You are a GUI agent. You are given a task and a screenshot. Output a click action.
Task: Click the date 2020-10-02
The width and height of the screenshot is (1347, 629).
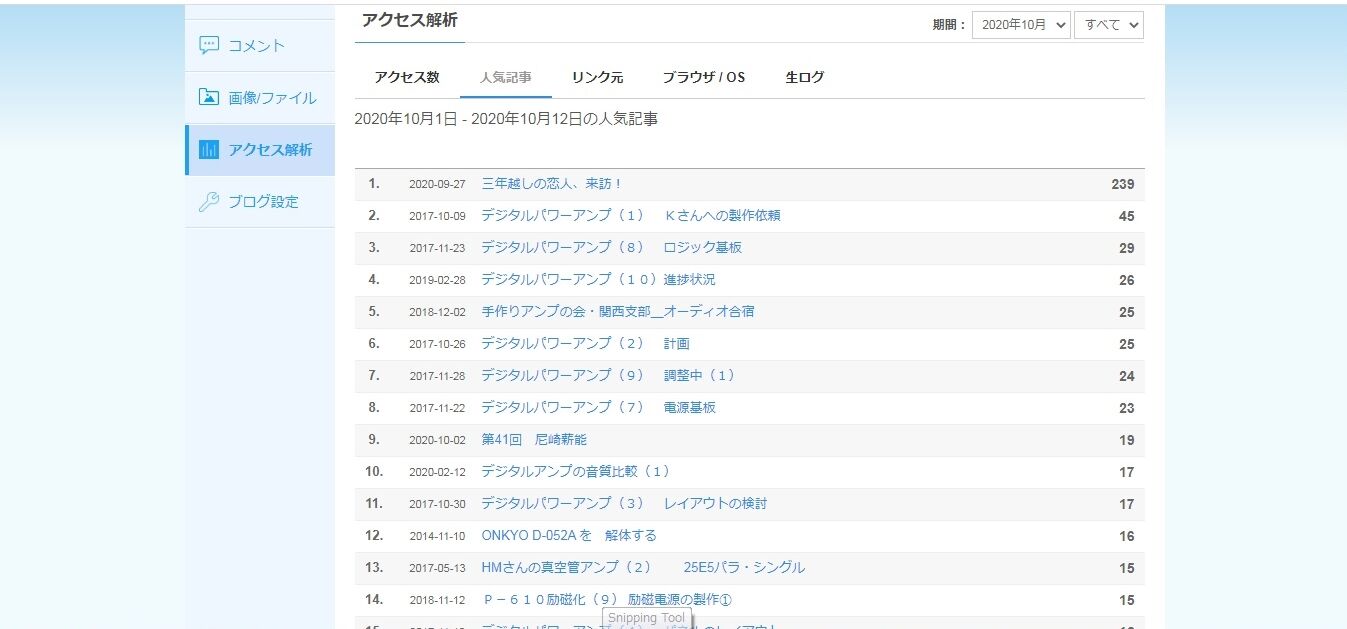(x=437, y=441)
